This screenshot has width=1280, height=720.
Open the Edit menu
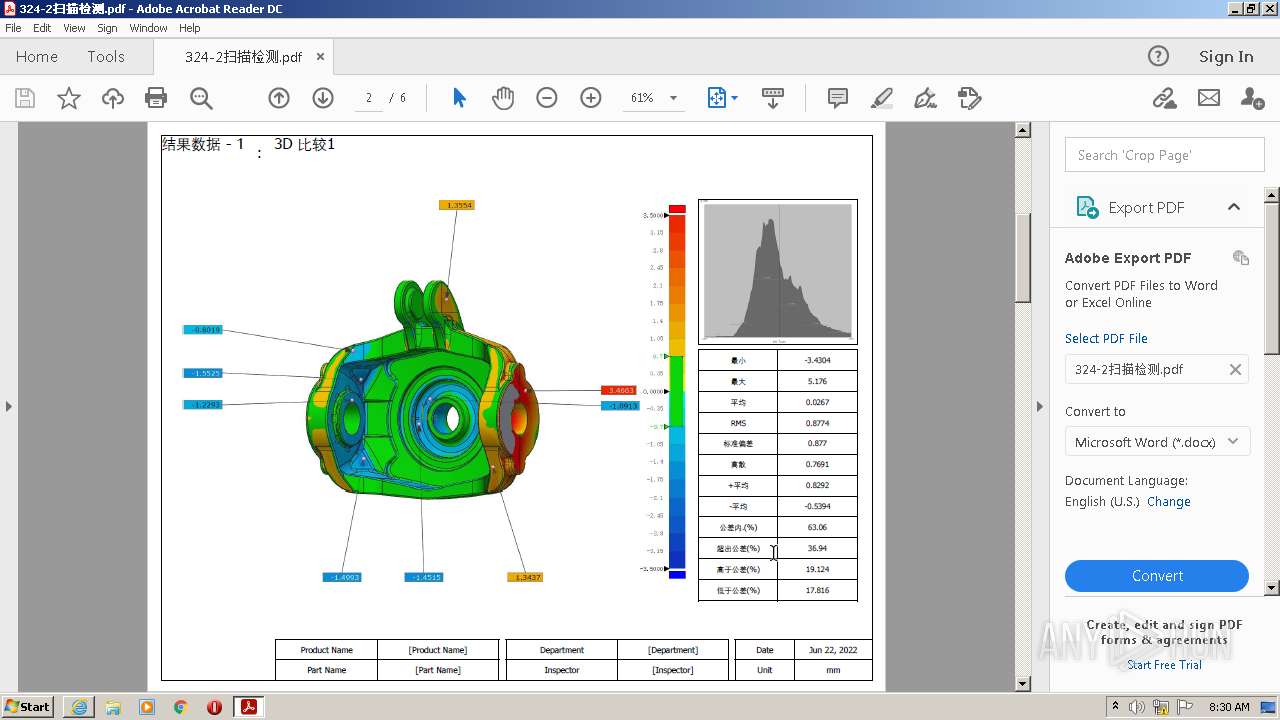point(42,28)
